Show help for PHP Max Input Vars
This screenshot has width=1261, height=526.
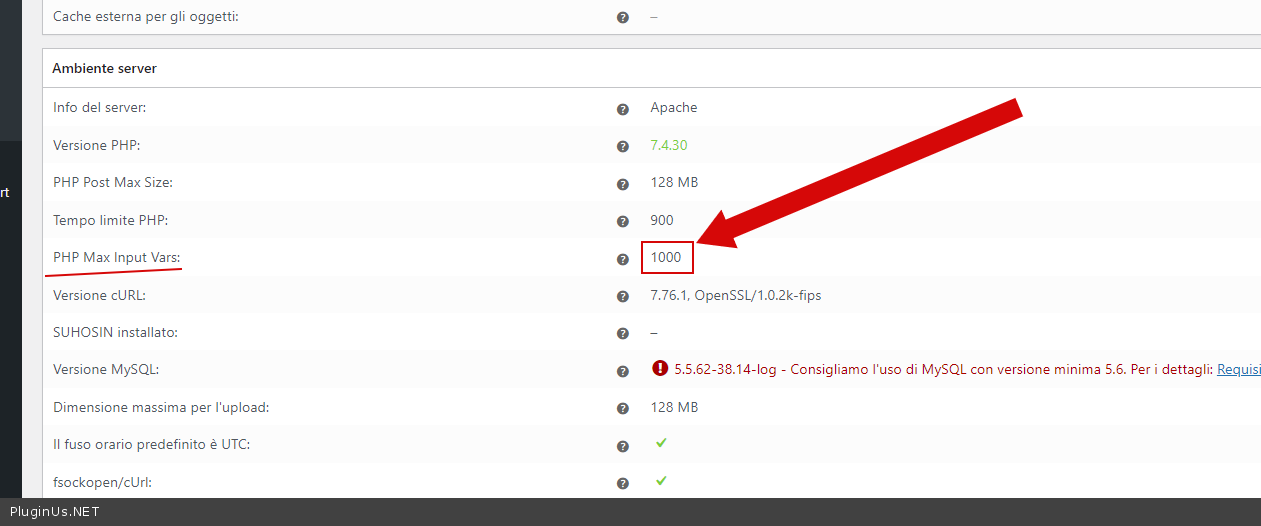pyautogui.click(x=623, y=259)
